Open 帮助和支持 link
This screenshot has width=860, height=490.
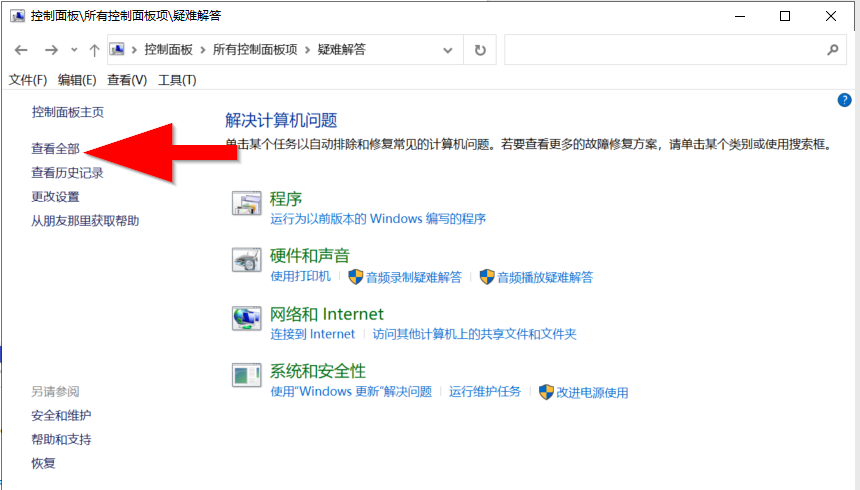61,440
